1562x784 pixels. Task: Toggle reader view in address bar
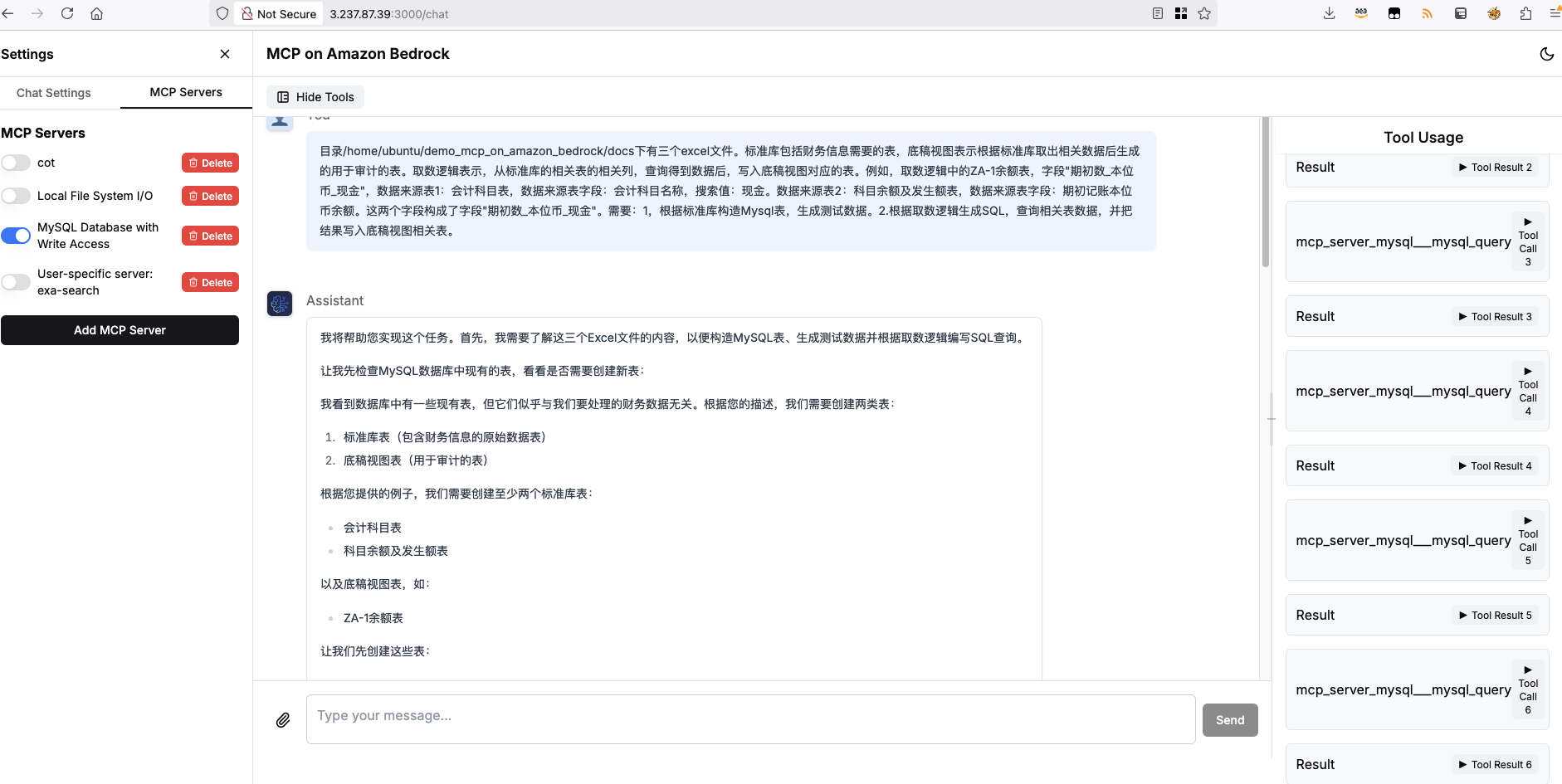[1158, 13]
